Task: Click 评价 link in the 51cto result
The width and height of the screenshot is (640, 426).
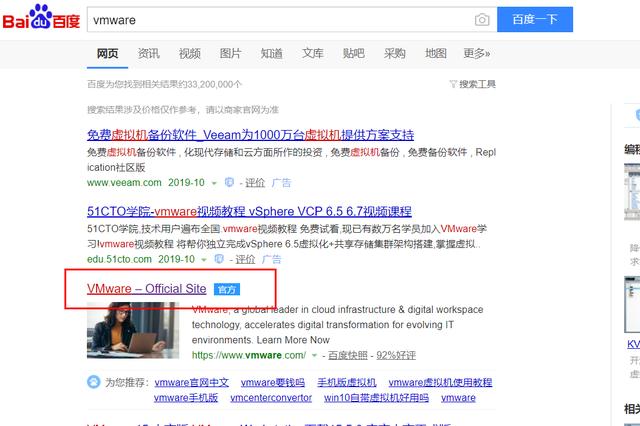Action: (x=245, y=259)
